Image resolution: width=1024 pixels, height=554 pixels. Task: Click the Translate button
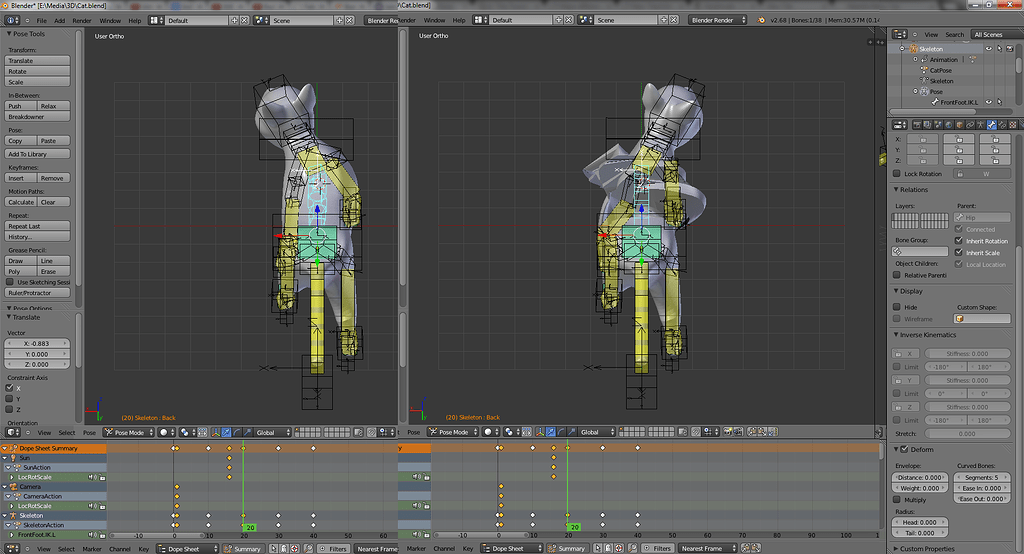(37, 61)
